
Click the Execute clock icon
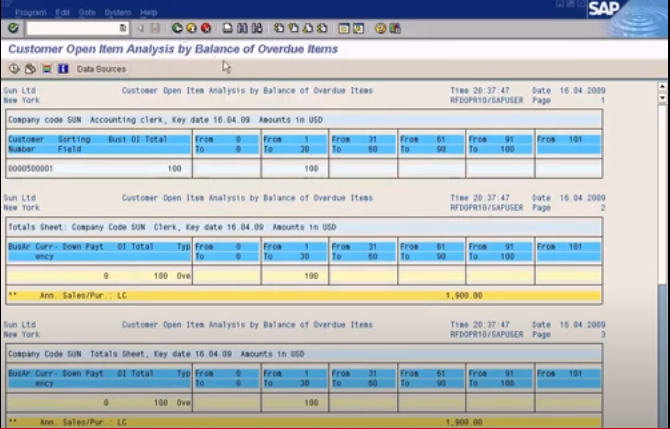click(x=14, y=68)
